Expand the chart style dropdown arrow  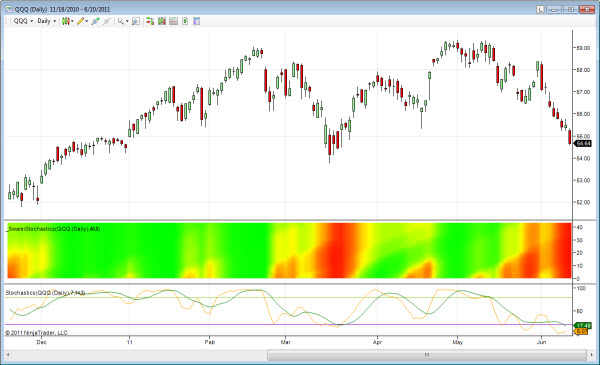[x=72, y=21]
